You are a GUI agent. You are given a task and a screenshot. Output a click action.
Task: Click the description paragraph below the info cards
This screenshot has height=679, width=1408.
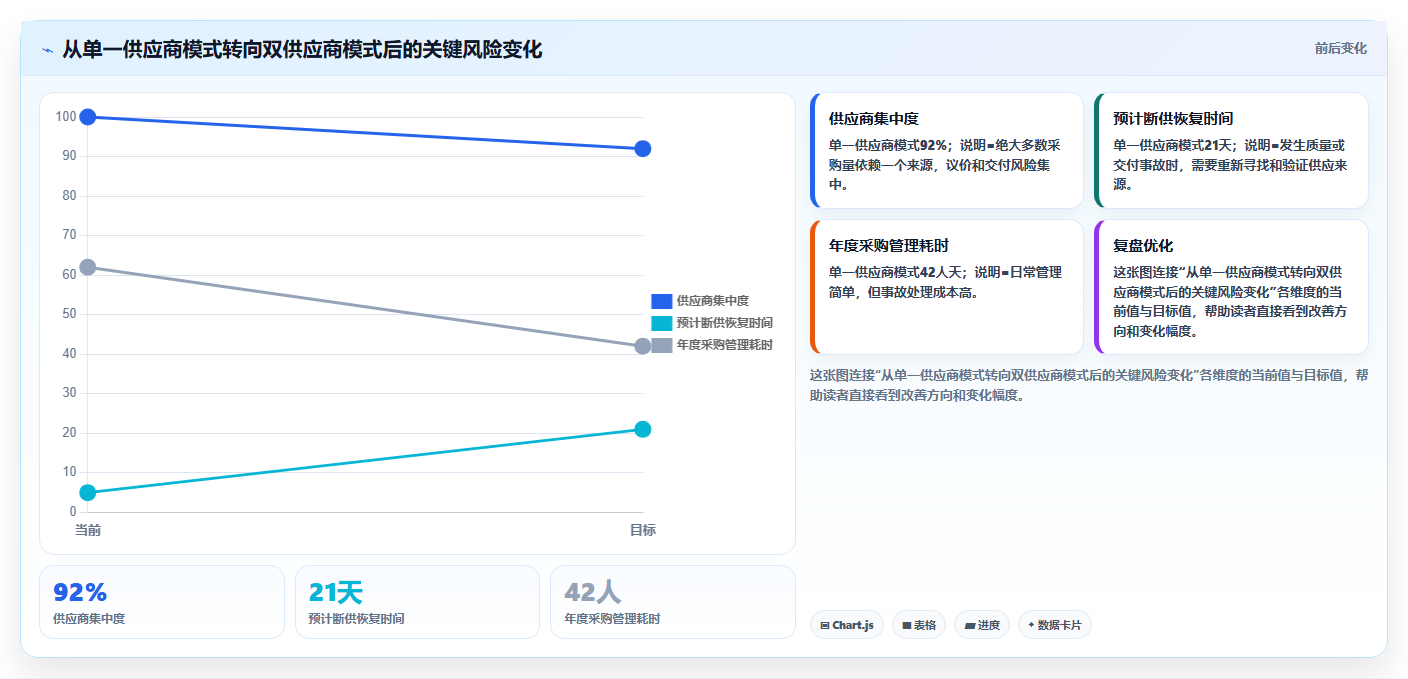point(1088,385)
